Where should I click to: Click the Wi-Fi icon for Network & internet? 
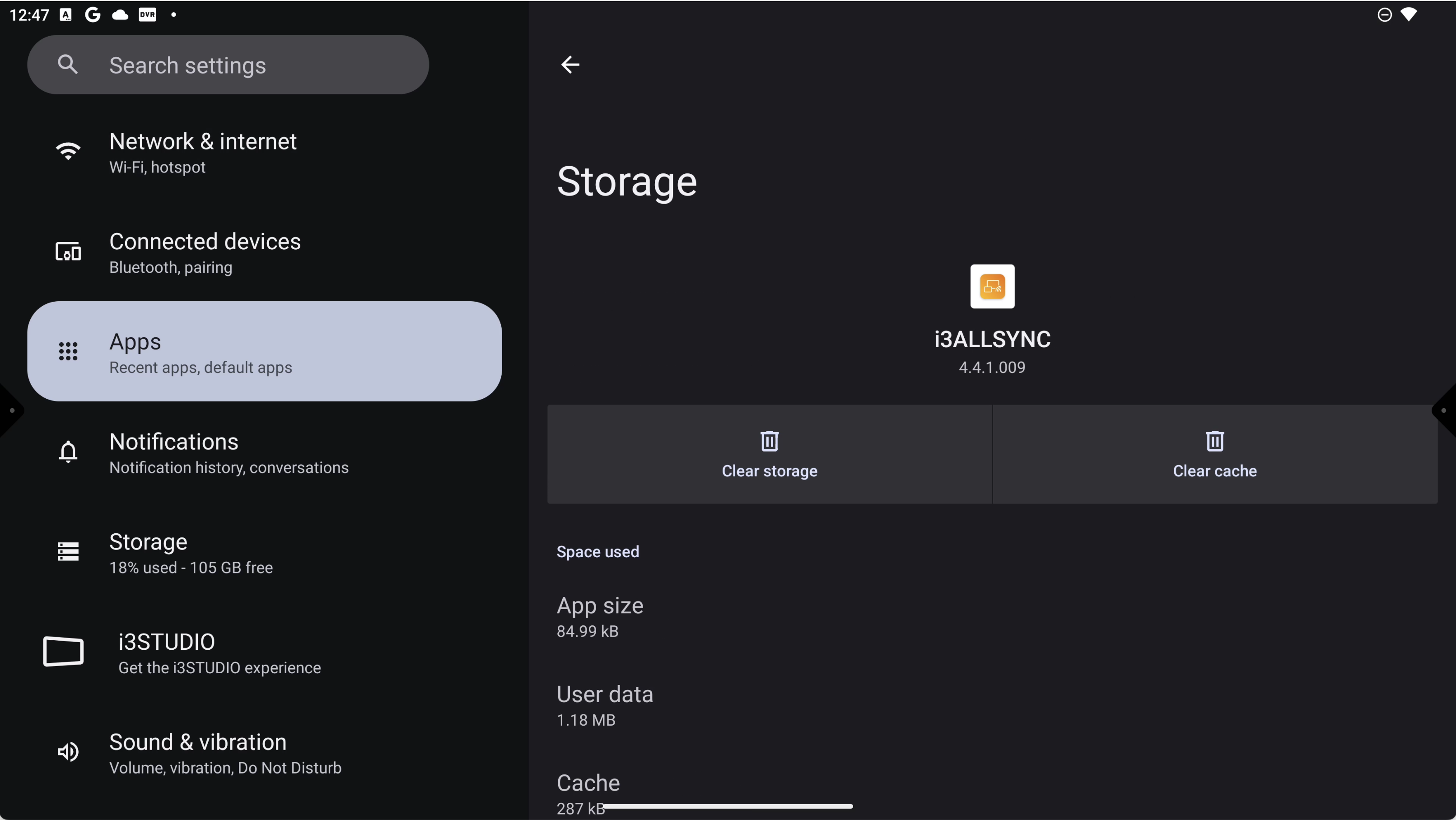[x=68, y=151]
